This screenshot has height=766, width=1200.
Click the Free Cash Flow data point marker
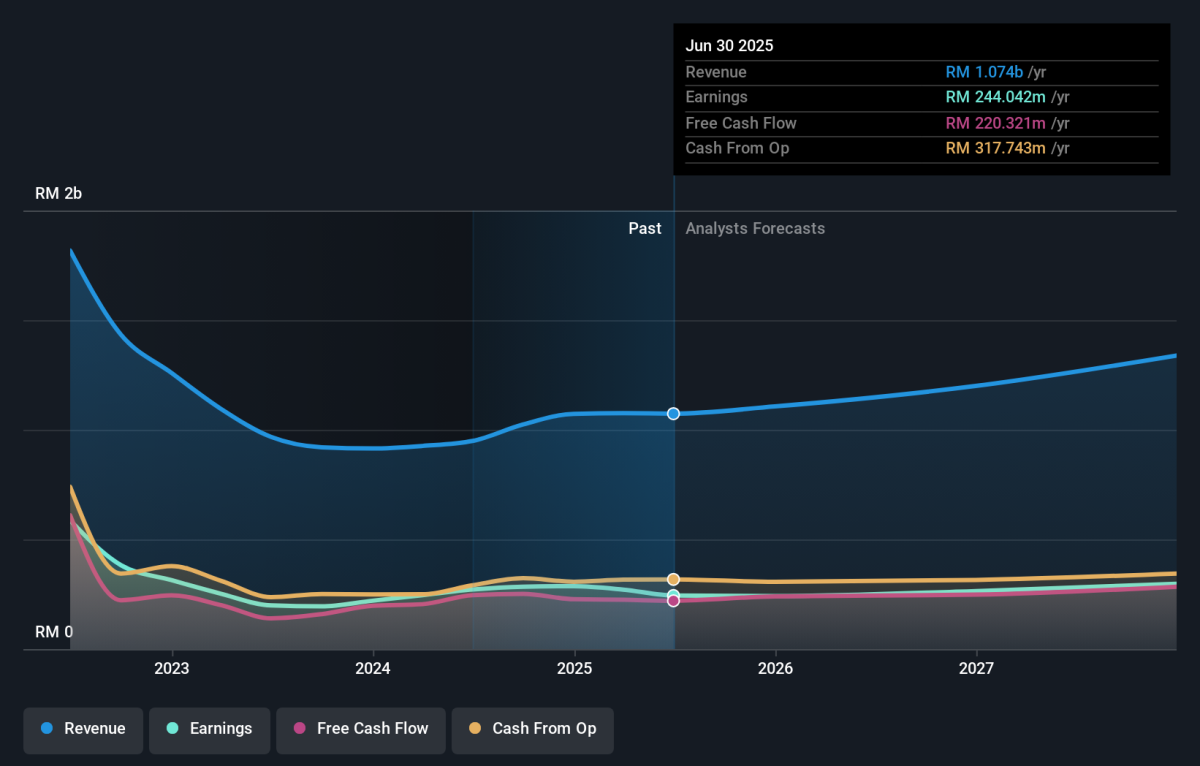tap(674, 601)
